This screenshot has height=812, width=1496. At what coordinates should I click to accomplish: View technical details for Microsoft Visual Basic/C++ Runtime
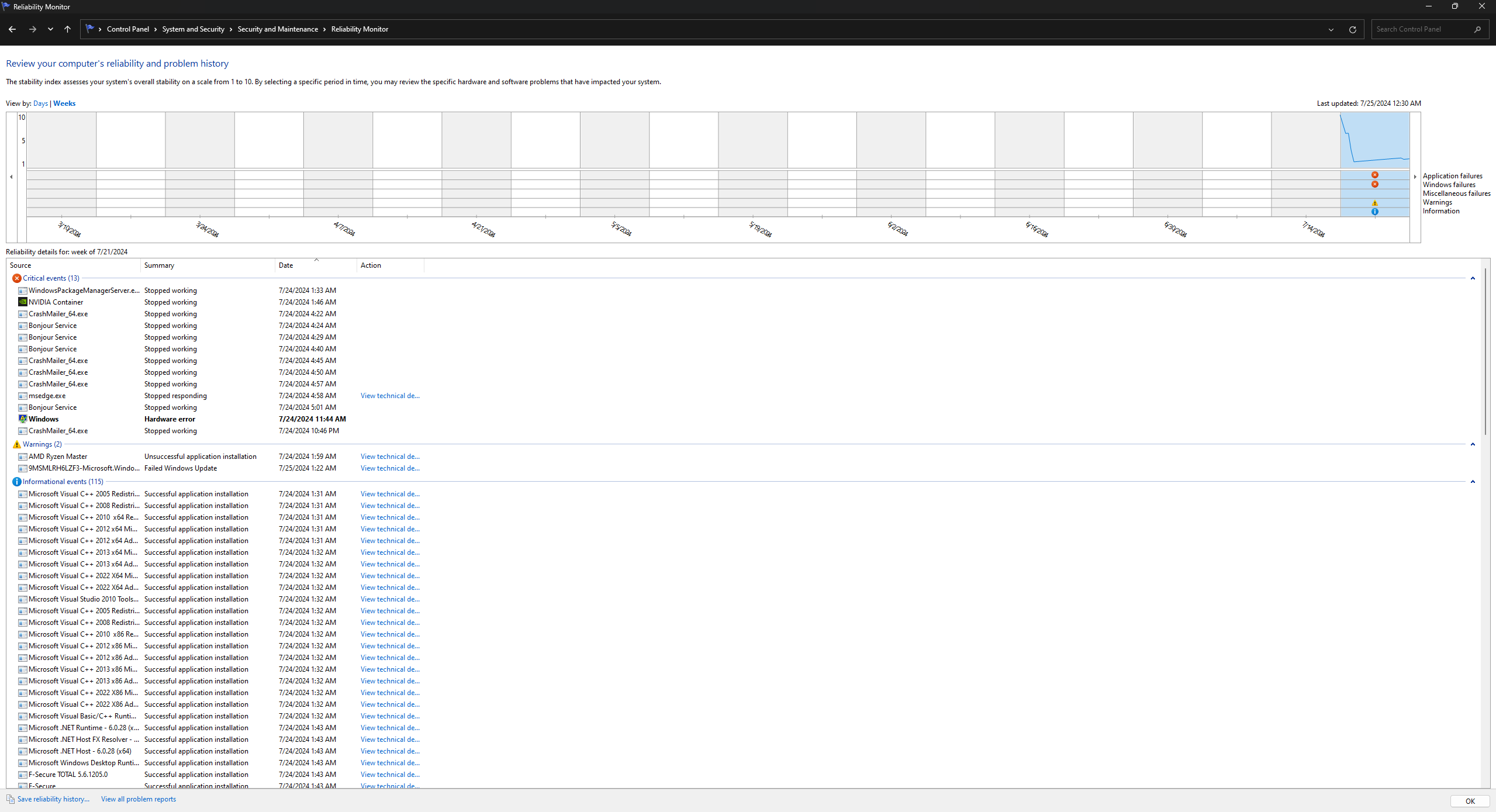(390, 716)
